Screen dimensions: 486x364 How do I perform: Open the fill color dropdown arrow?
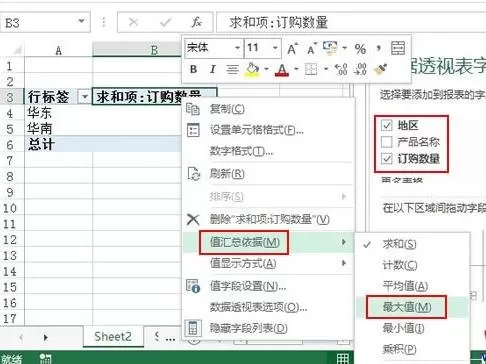pyautogui.click(x=266, y=69)
